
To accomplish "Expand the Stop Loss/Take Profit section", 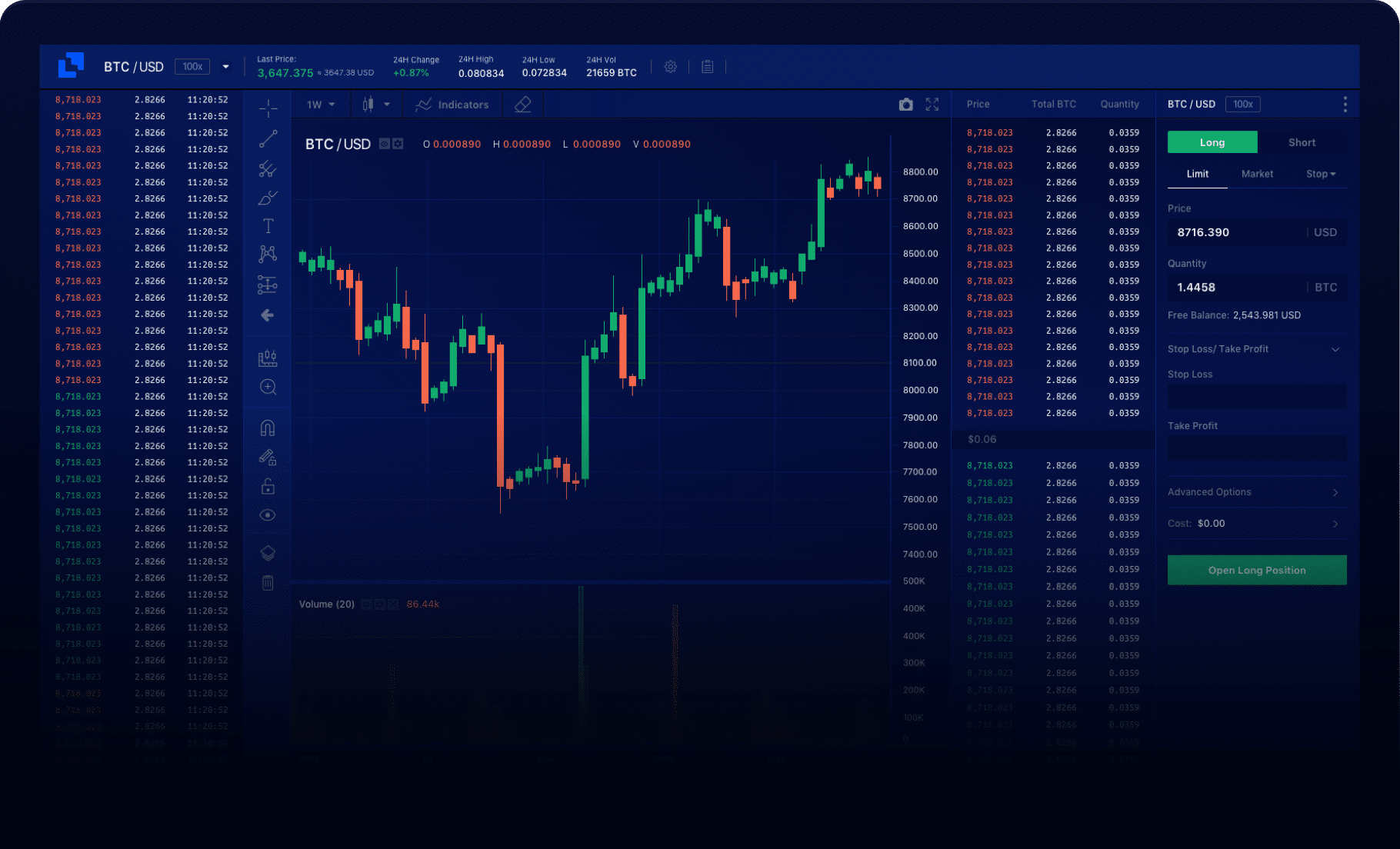I will (x=1335, y=349).
